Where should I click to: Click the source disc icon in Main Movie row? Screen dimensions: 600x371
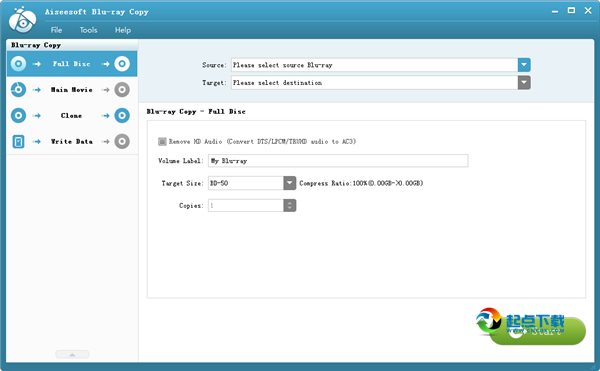point(18,89)
